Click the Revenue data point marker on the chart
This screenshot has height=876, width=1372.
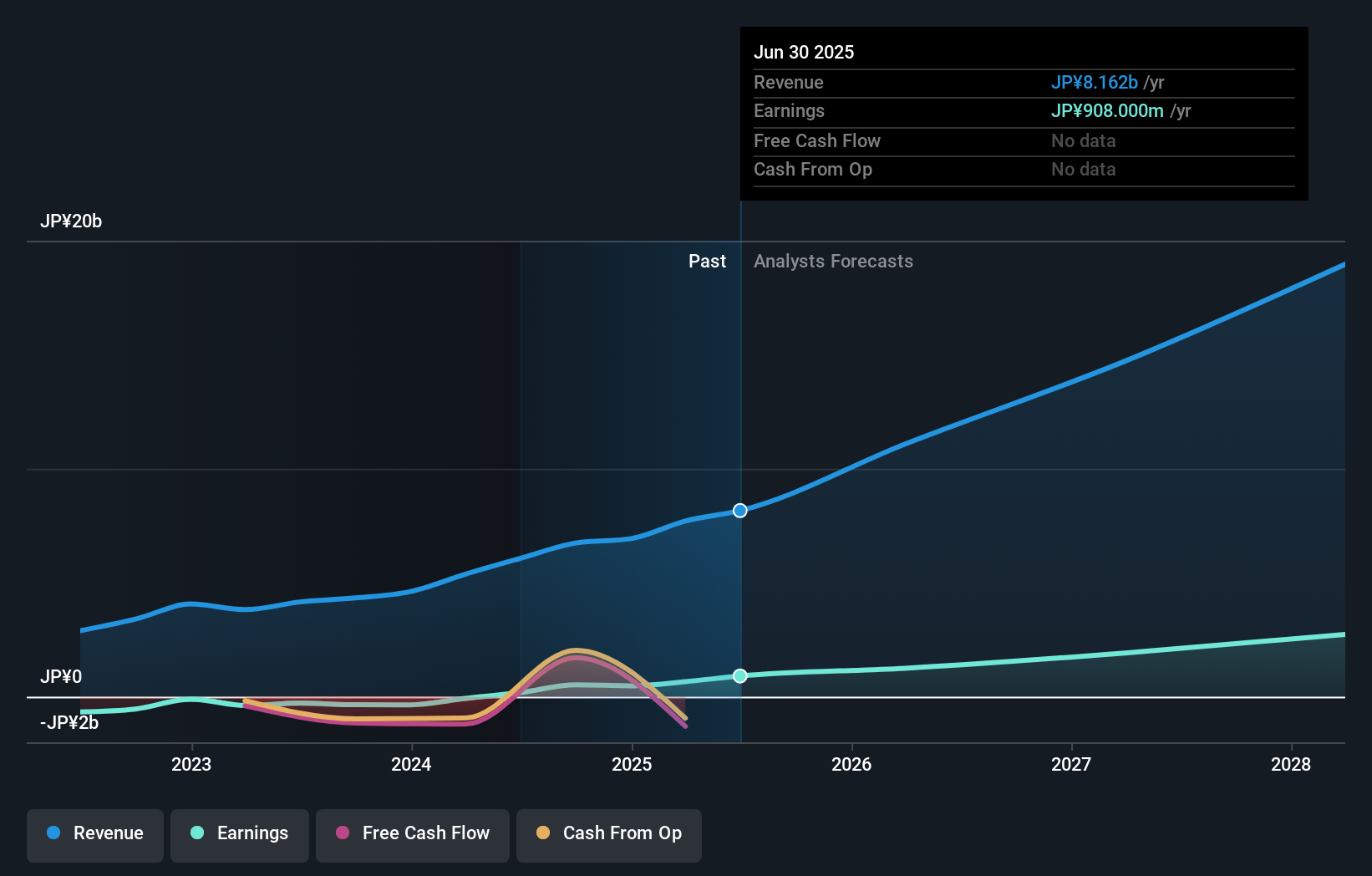[739, 510]
